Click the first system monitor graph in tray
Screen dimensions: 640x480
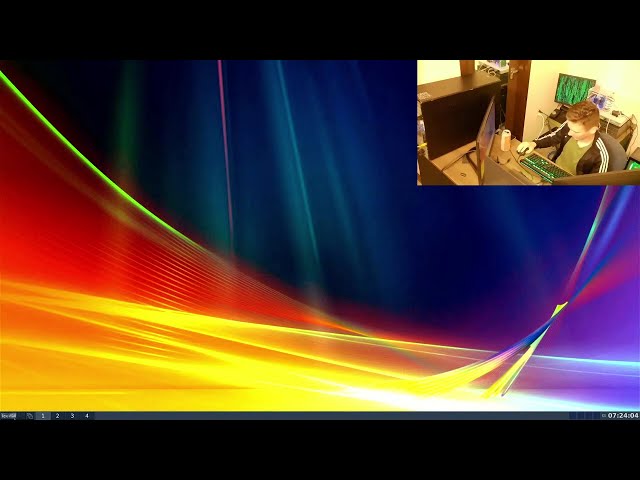(573, 416)
